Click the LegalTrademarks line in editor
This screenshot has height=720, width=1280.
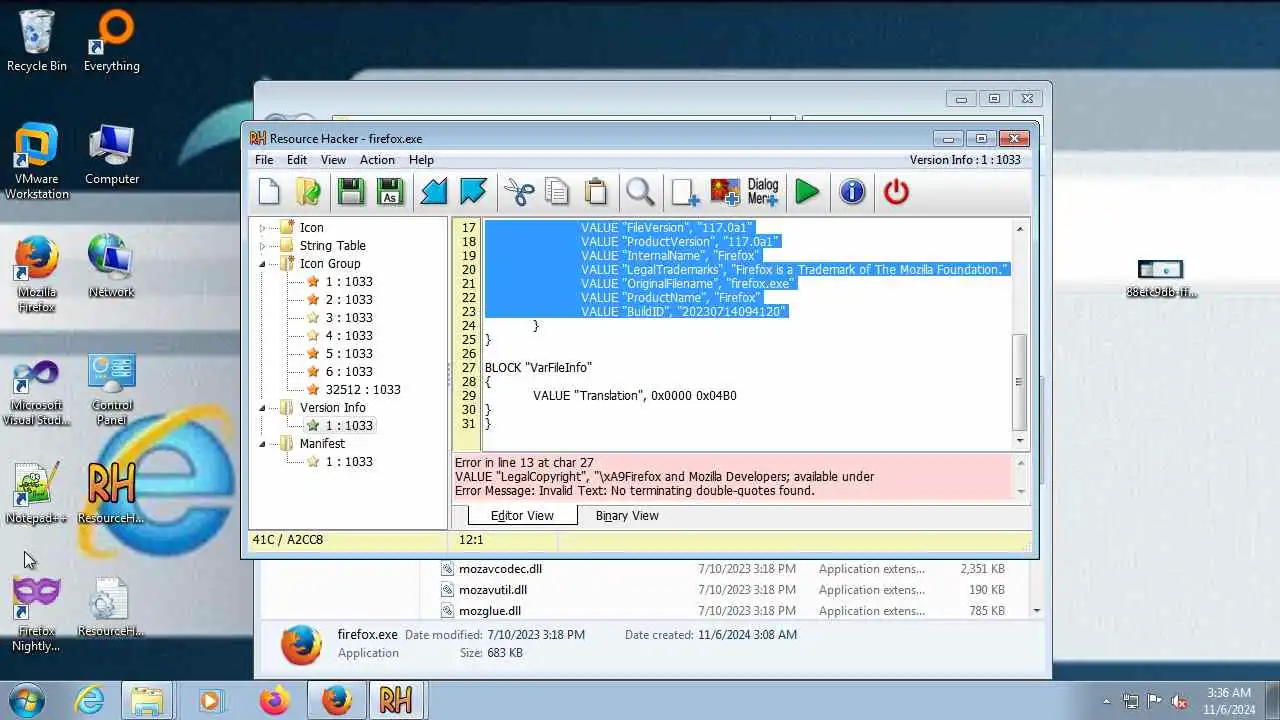(795, 270)
